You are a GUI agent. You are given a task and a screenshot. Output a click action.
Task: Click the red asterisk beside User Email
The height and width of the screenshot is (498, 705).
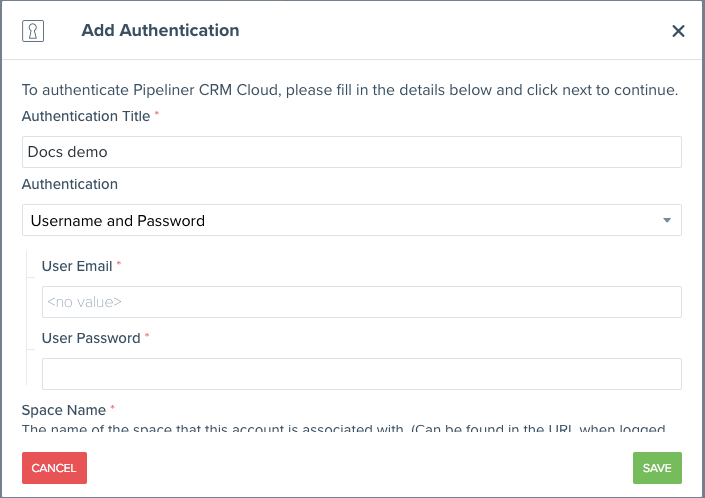coord(119,264)
